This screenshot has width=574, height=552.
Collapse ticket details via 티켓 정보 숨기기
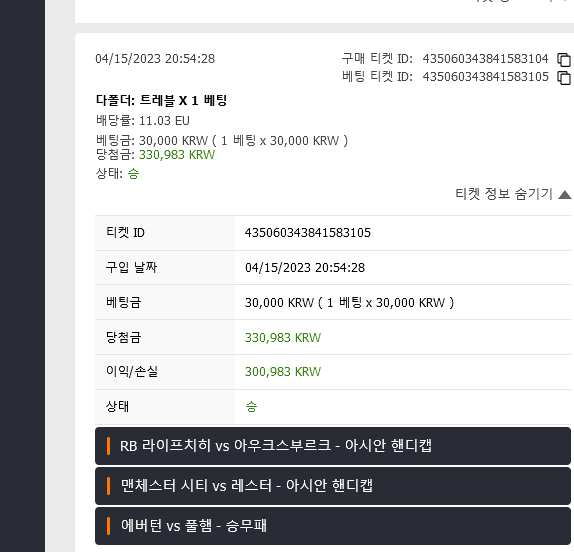[x=504, y=194]
